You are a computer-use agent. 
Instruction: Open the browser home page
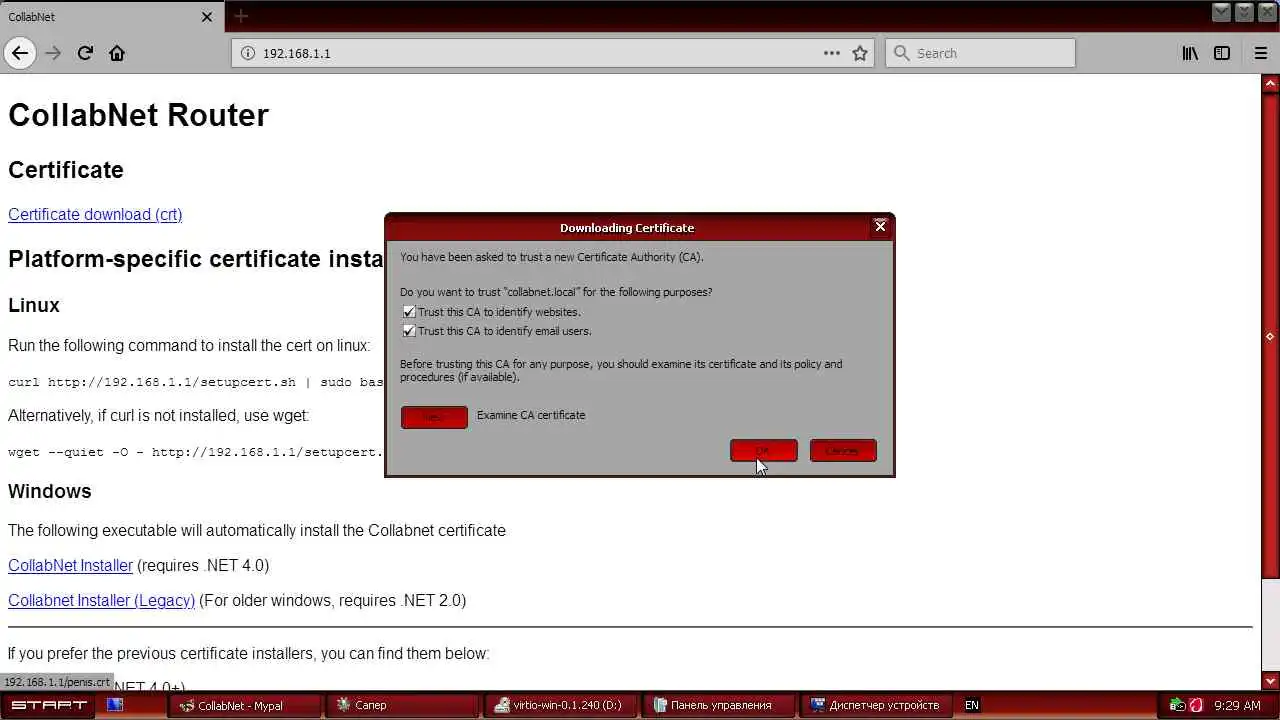[117, 53]
